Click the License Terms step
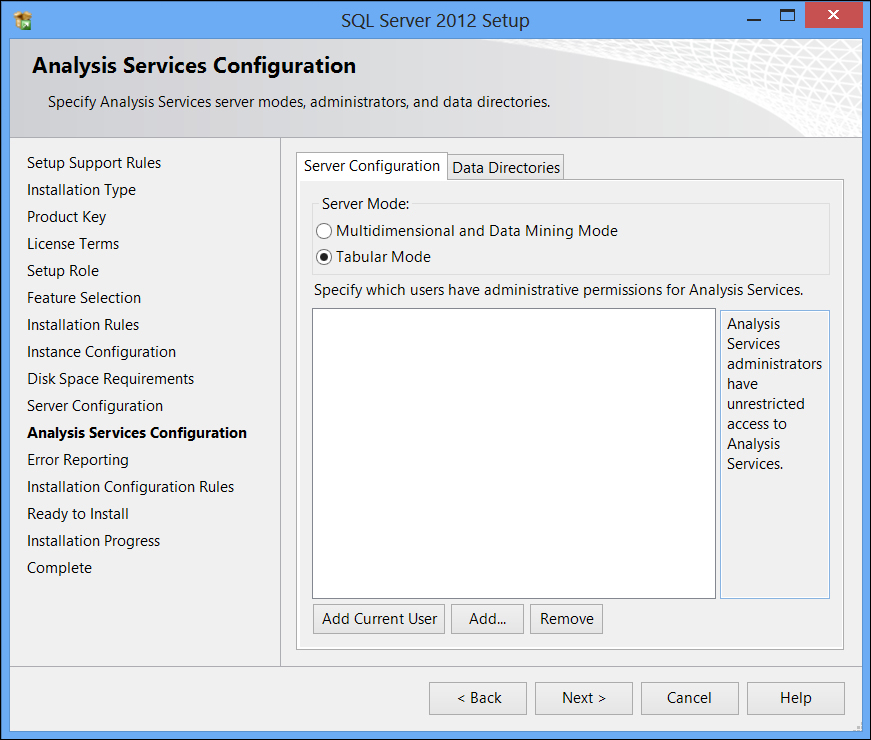Image resolution: width=871 pixels, height=740 pixels. click(x=73, y=244)
